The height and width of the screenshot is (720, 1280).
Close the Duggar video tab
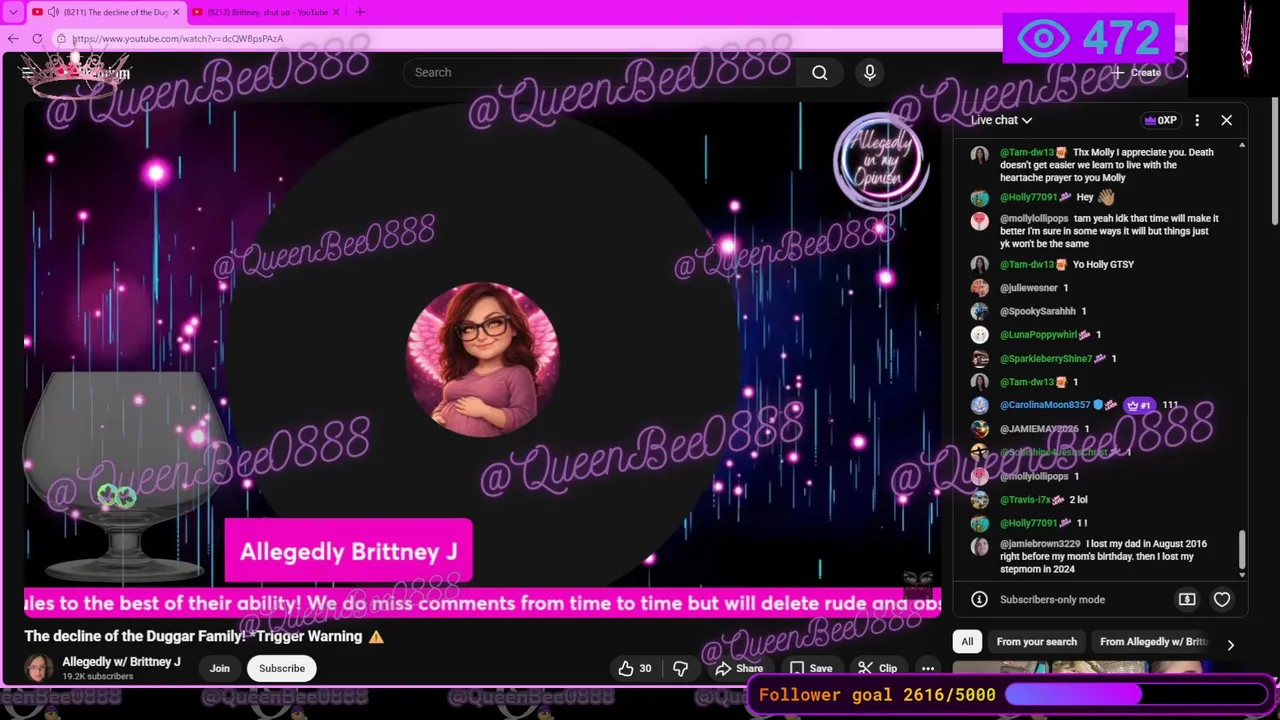pos(177,12)
